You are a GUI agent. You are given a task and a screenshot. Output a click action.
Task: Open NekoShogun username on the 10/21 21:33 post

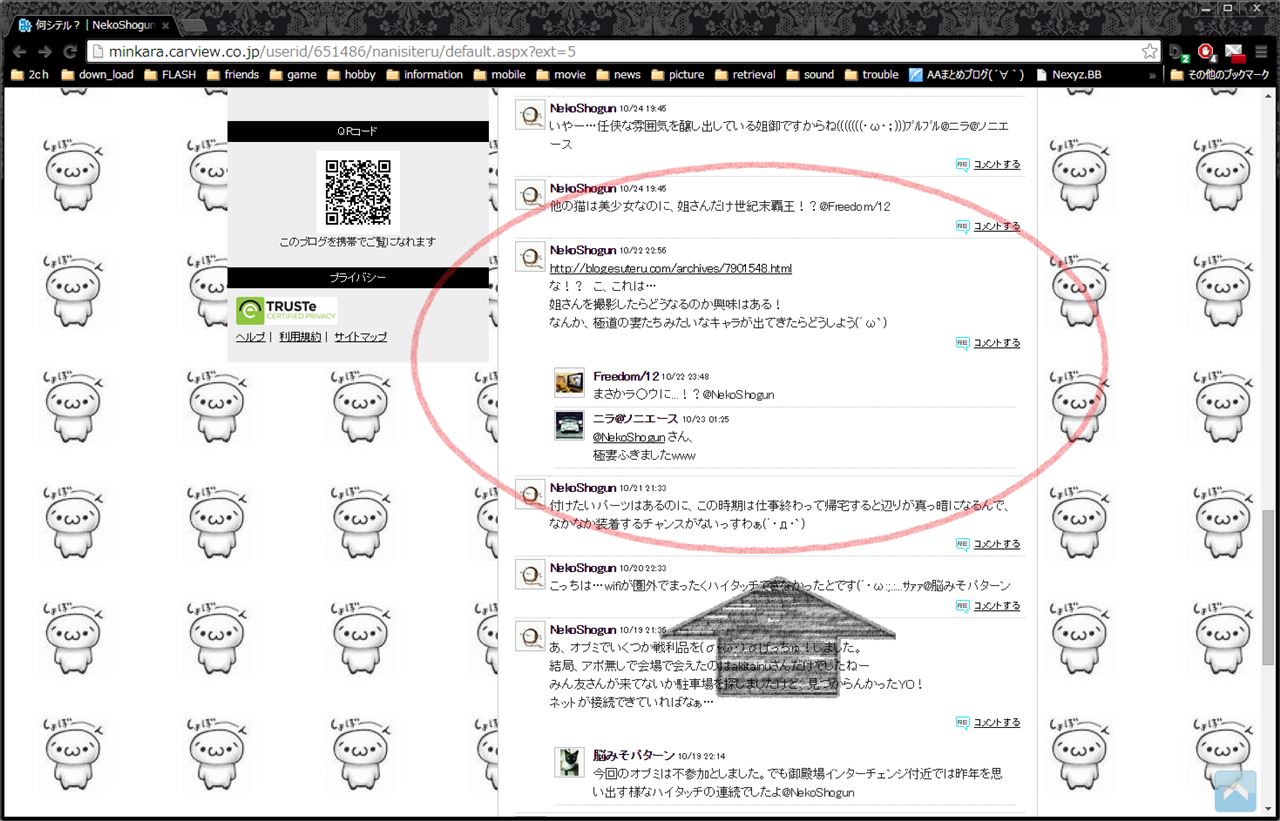(582, 487)
